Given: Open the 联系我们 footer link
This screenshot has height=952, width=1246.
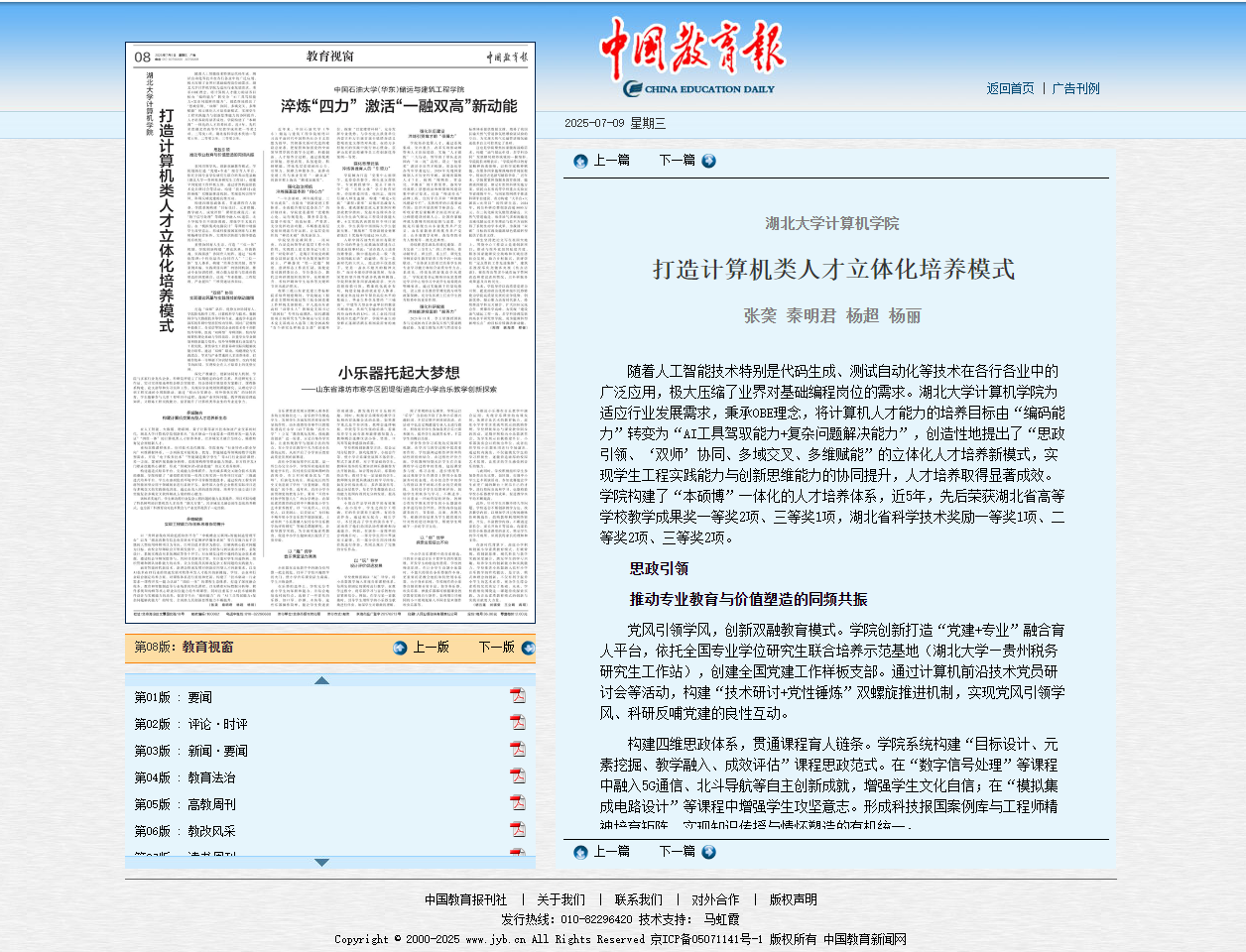Looking at the screenshot, I should click(638, 899).
